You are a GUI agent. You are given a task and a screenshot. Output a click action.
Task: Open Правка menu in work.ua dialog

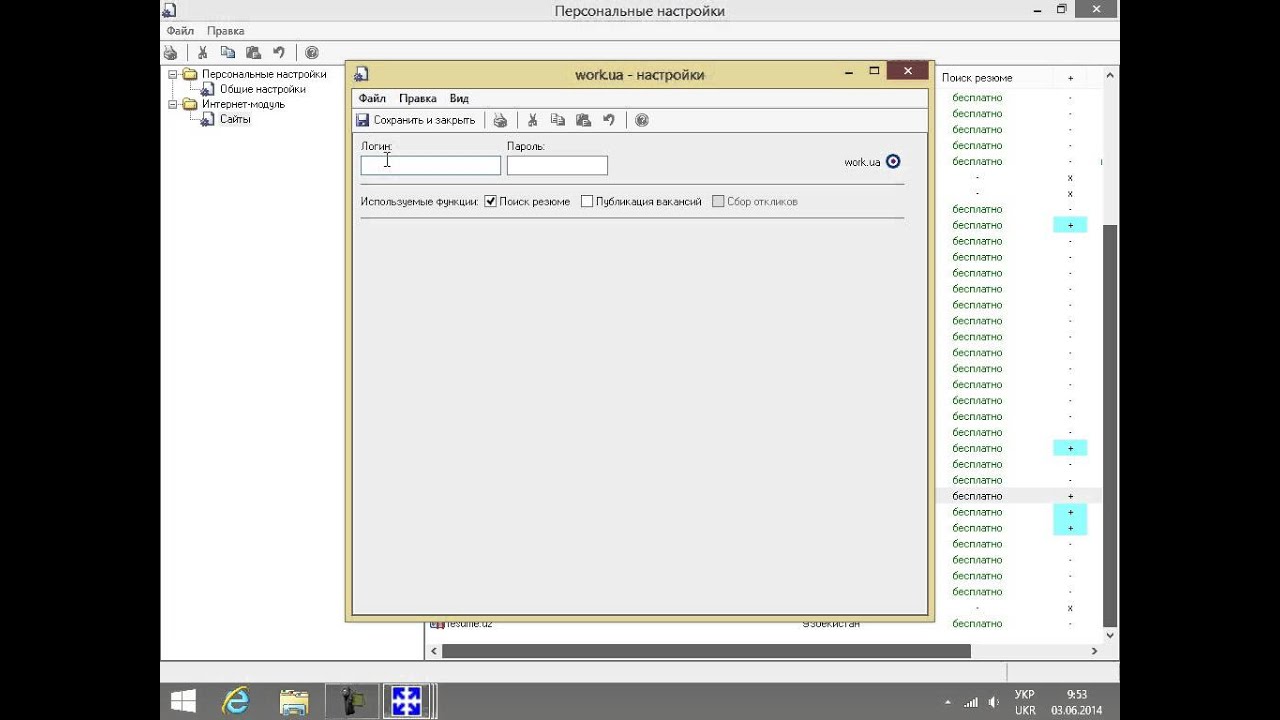click(x=418, y=98)
